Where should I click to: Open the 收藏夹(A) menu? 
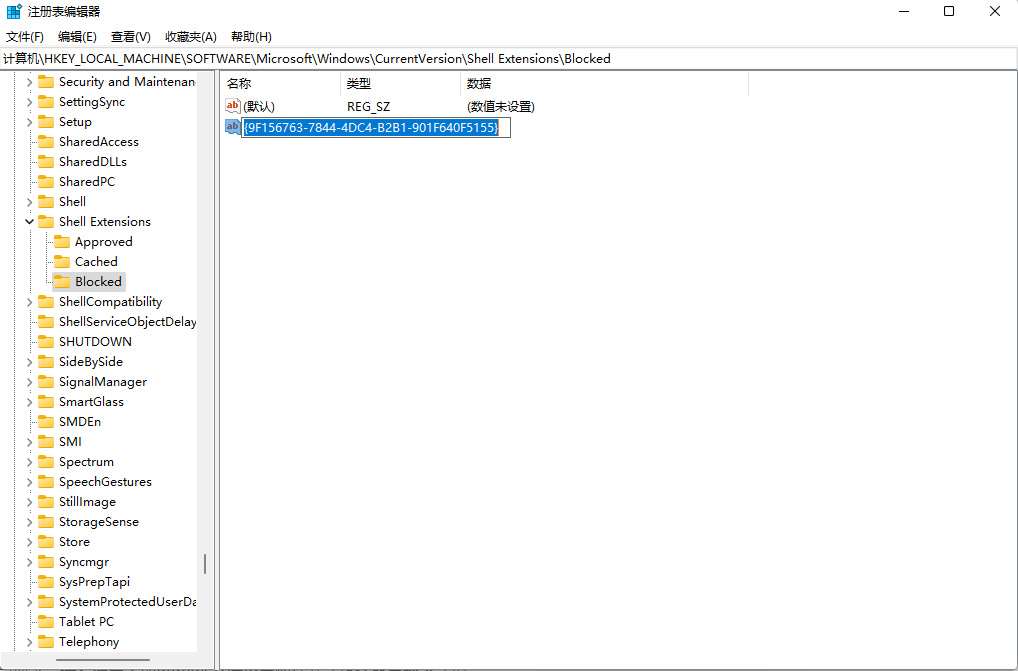click(191, 37)
